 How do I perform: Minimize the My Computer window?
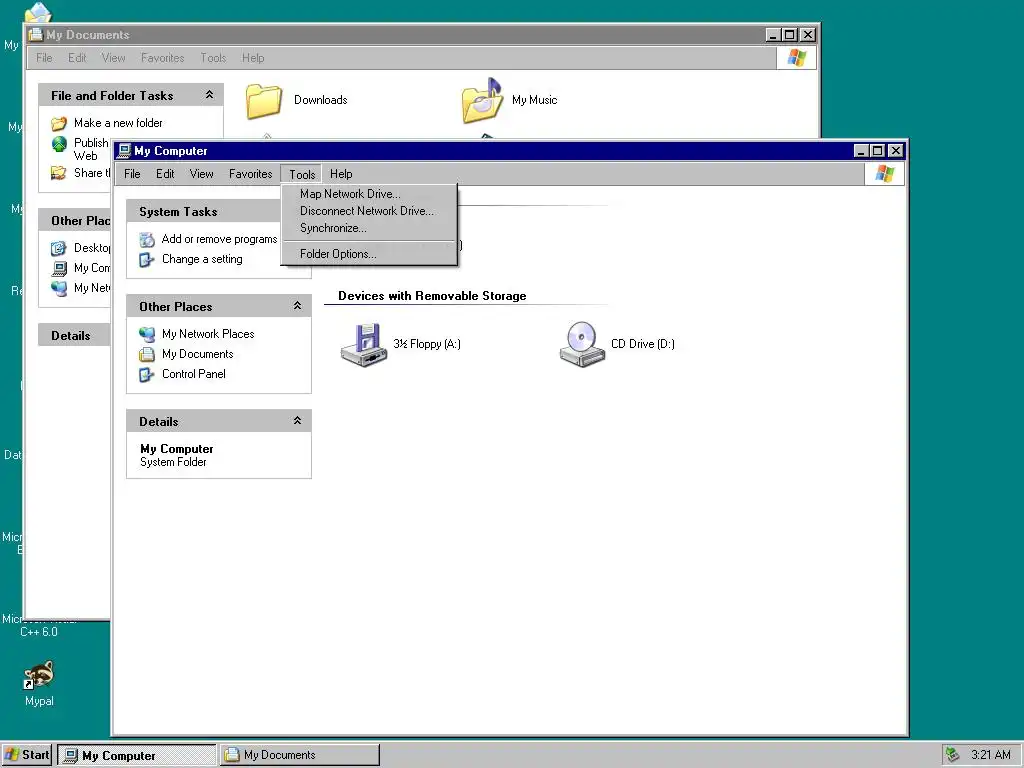(x=861, y=151)
